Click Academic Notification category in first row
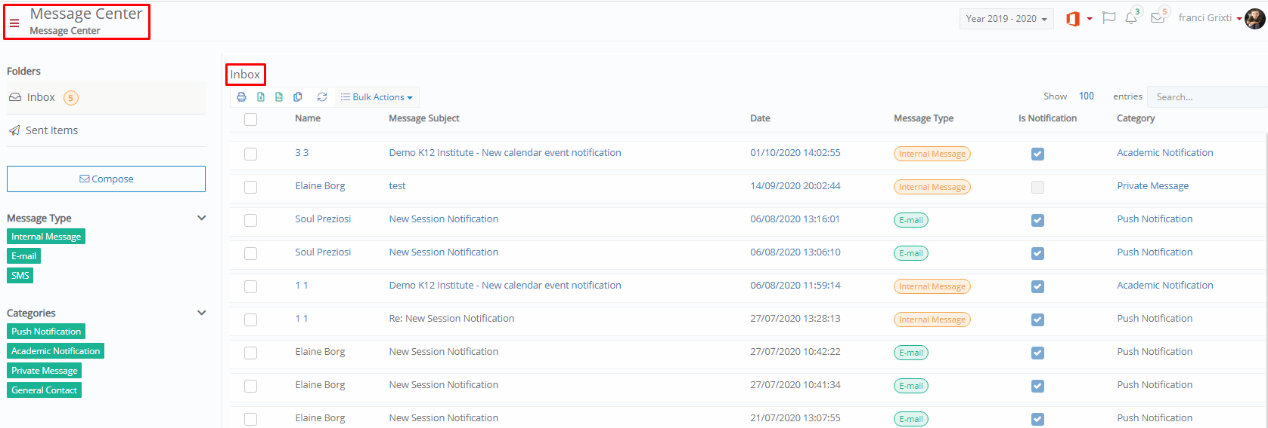Viewport: 1268px width, 428px height. [1165, 153]
